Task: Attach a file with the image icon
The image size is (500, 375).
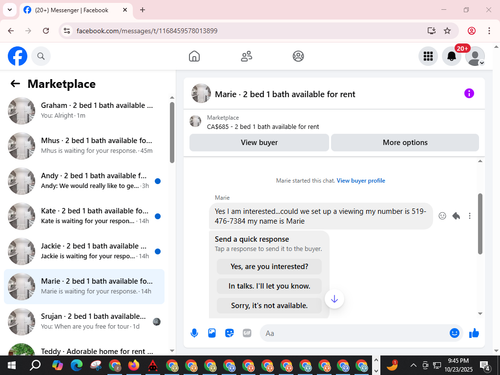Action: 212,333
